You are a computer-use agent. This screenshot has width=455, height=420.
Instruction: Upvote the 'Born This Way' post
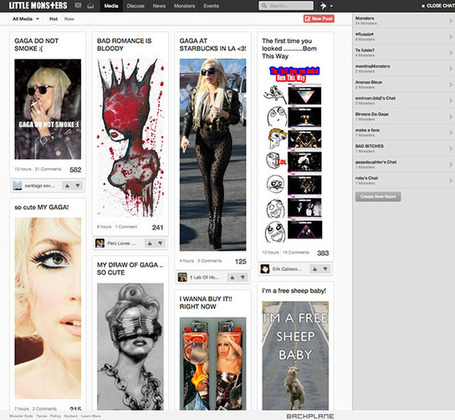point(315,269)
